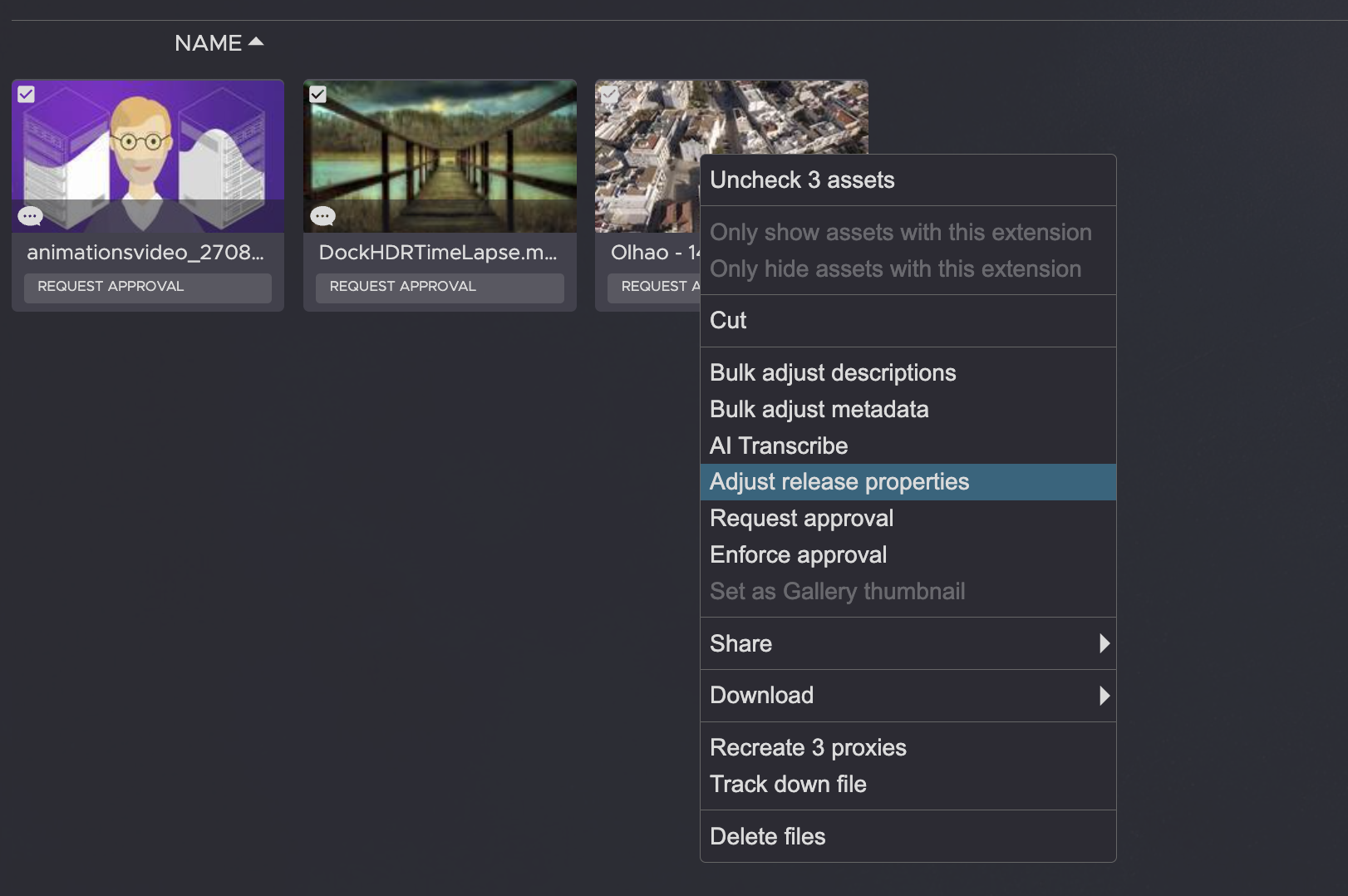Click the NAME sort arrow icon

pos(256,42)
